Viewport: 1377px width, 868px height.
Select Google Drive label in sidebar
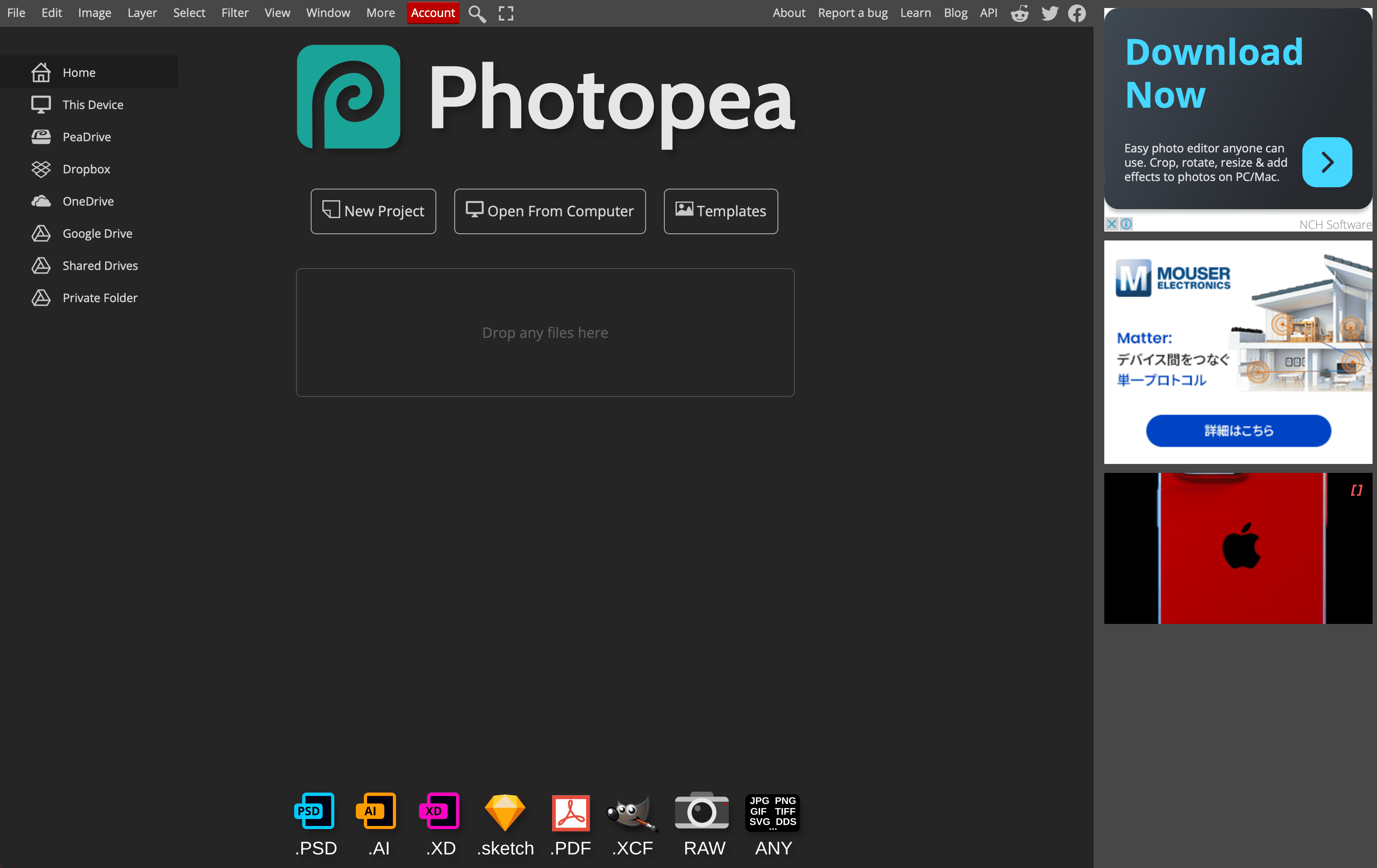coord(97,233)
